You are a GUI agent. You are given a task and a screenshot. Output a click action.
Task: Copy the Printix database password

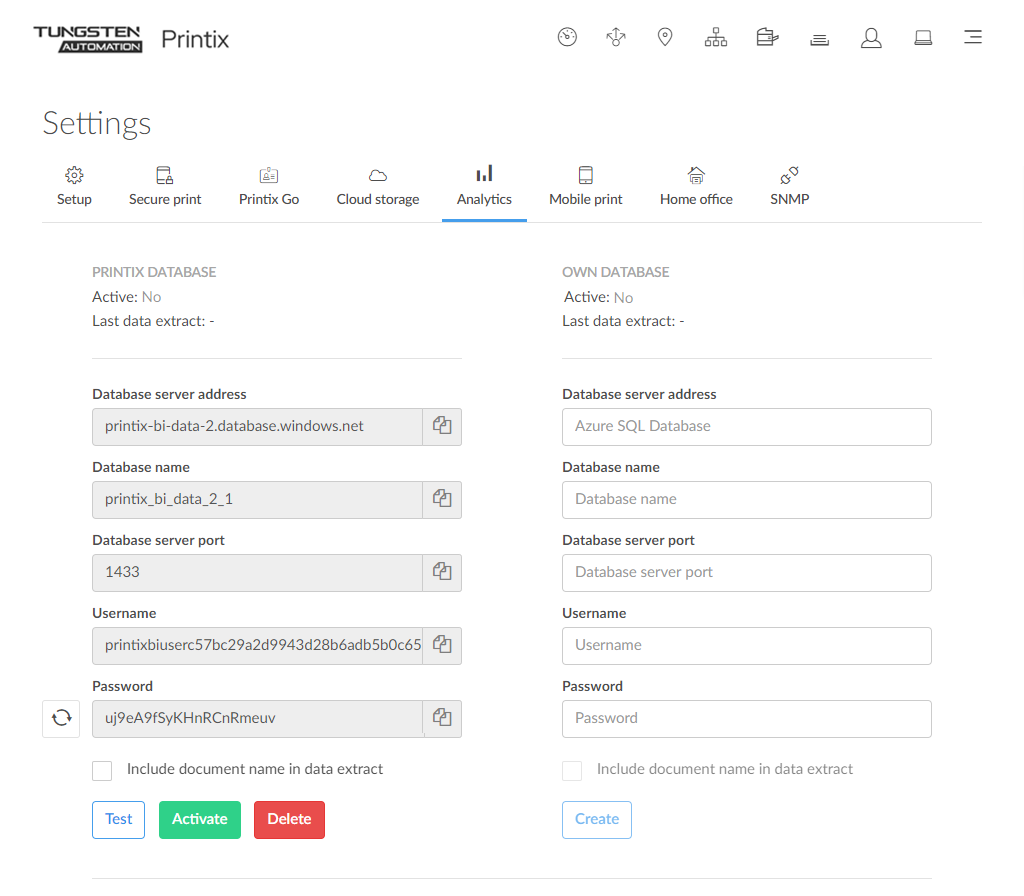[442, 718]
